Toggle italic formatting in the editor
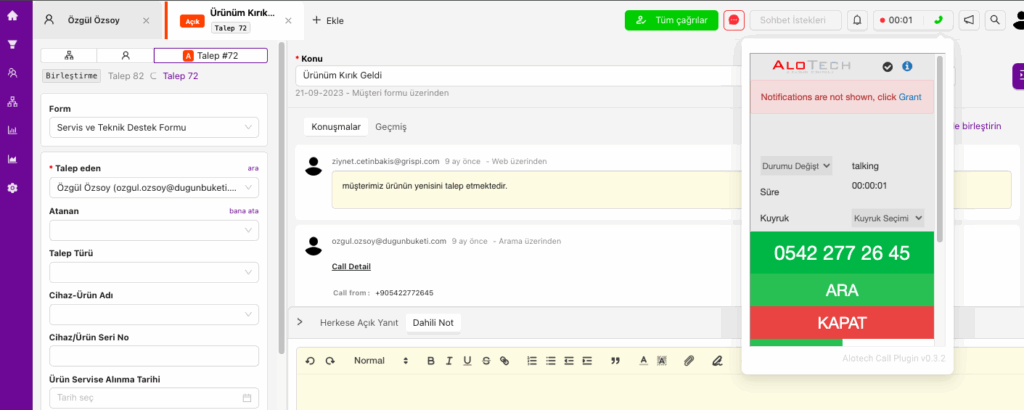Image resolution: width=1024 pixels, height=410 pixels. 449,360
